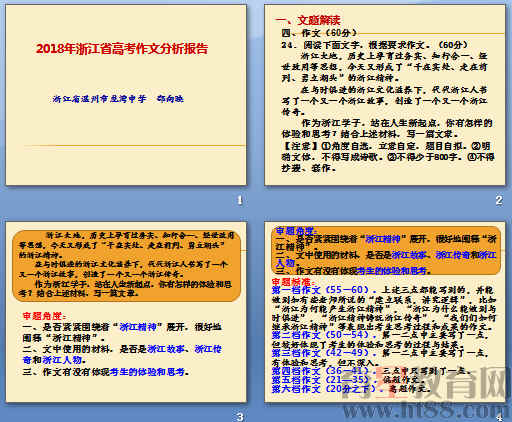The height and width of the screenshot is (422, 512).
Task: Select the heading 一、文题解读 on slide 2
Action: (x=308, y=20)
